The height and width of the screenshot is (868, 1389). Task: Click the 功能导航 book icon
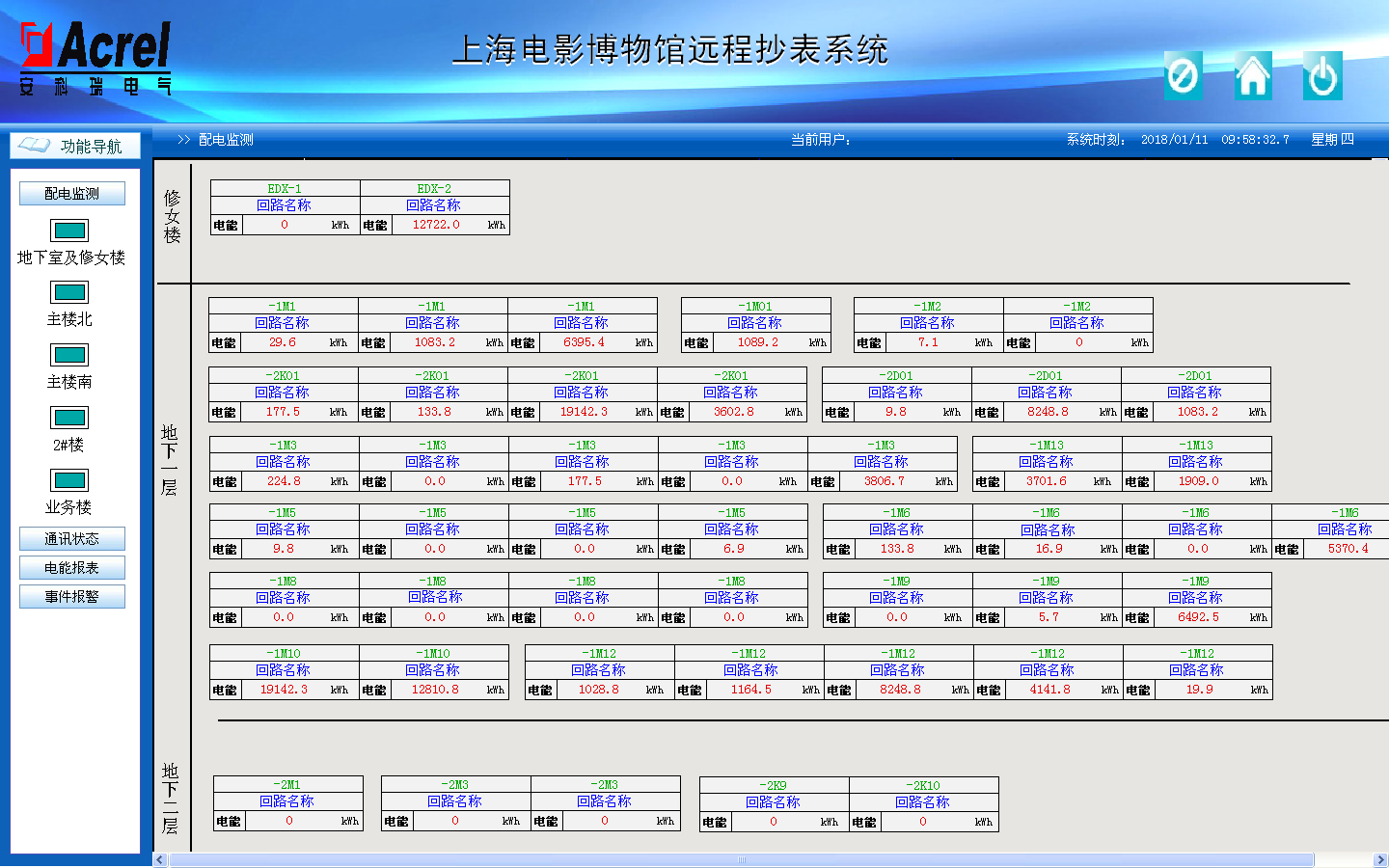35,146
